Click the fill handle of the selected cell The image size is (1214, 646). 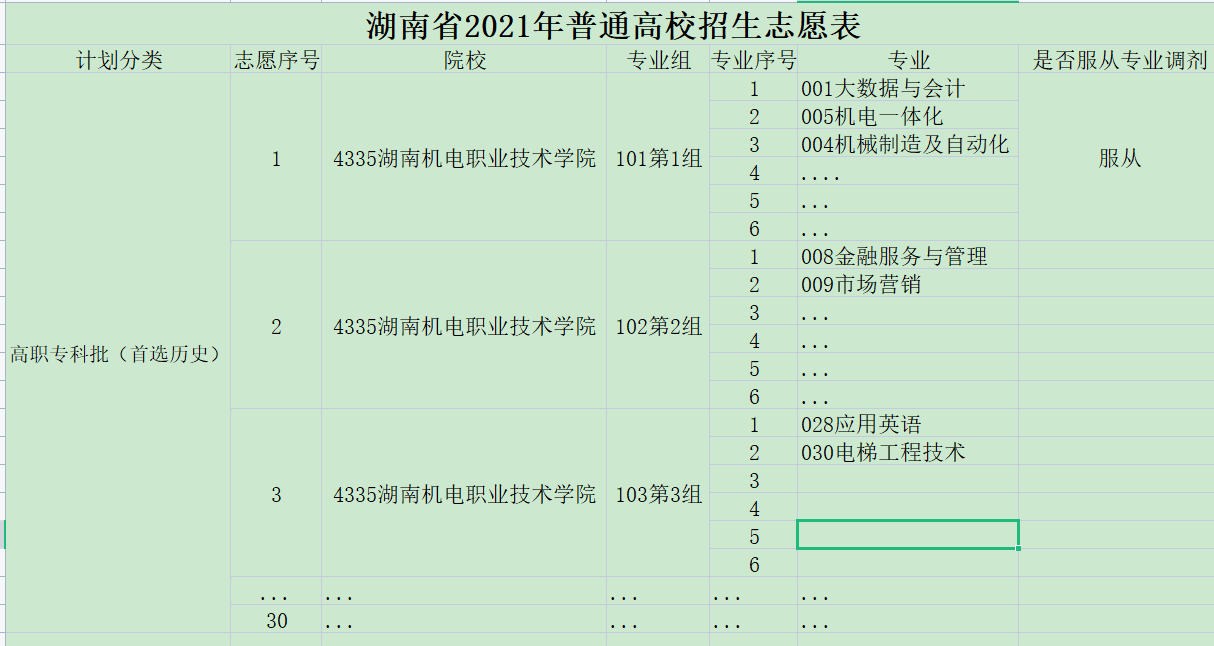click(x=1018, y=548)
